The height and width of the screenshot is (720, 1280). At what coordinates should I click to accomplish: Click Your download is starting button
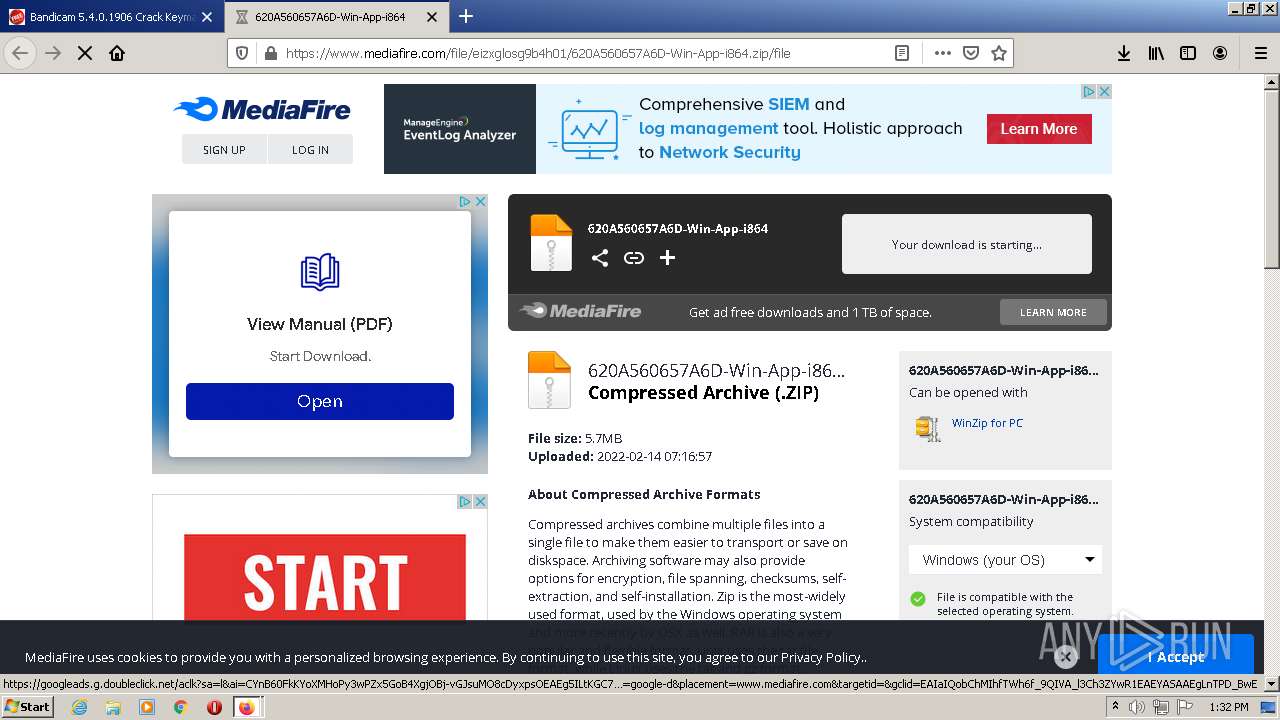[967, 244]
